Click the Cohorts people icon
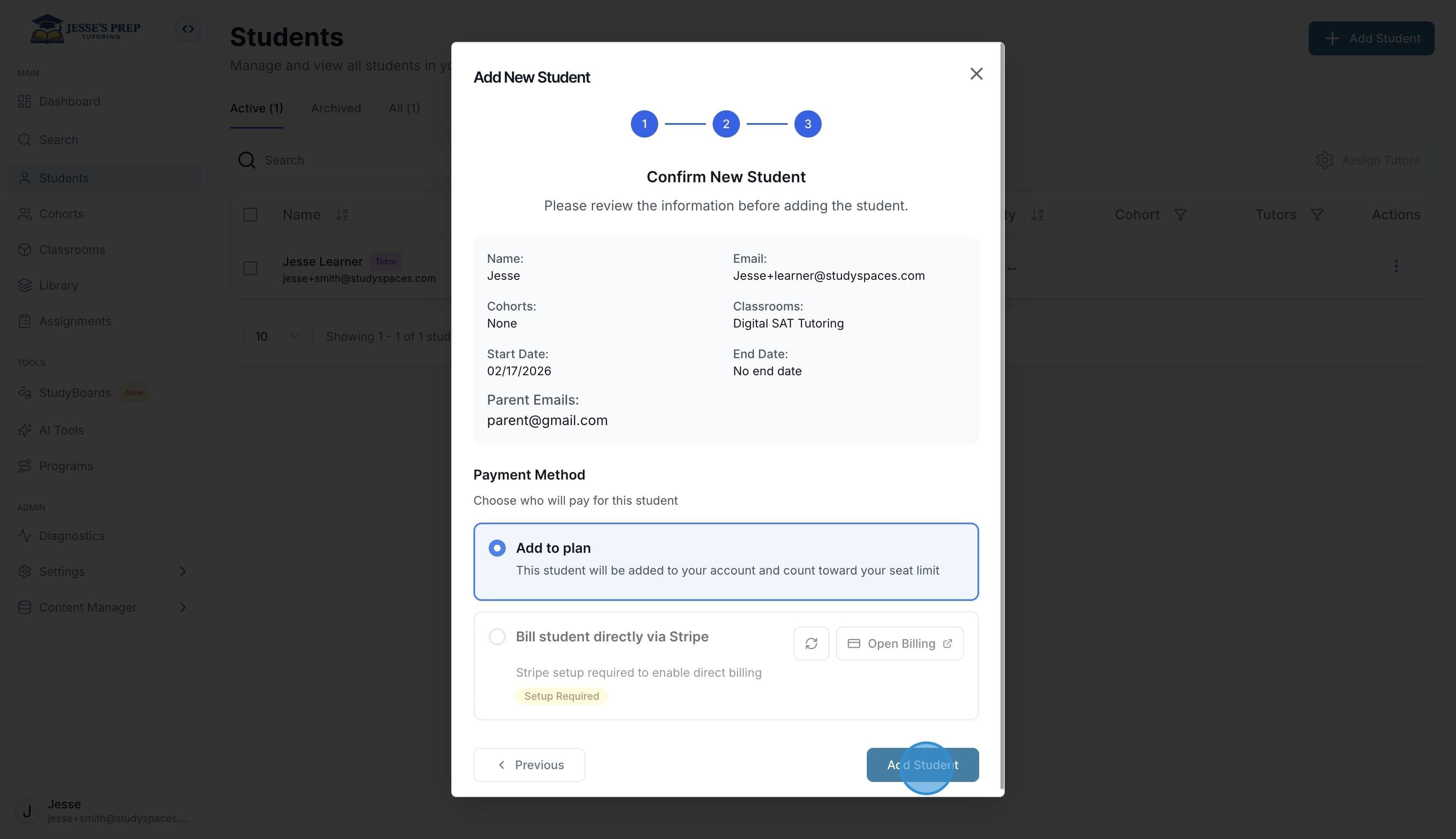This screenshot has height=839, width=1456. point(24,214)
